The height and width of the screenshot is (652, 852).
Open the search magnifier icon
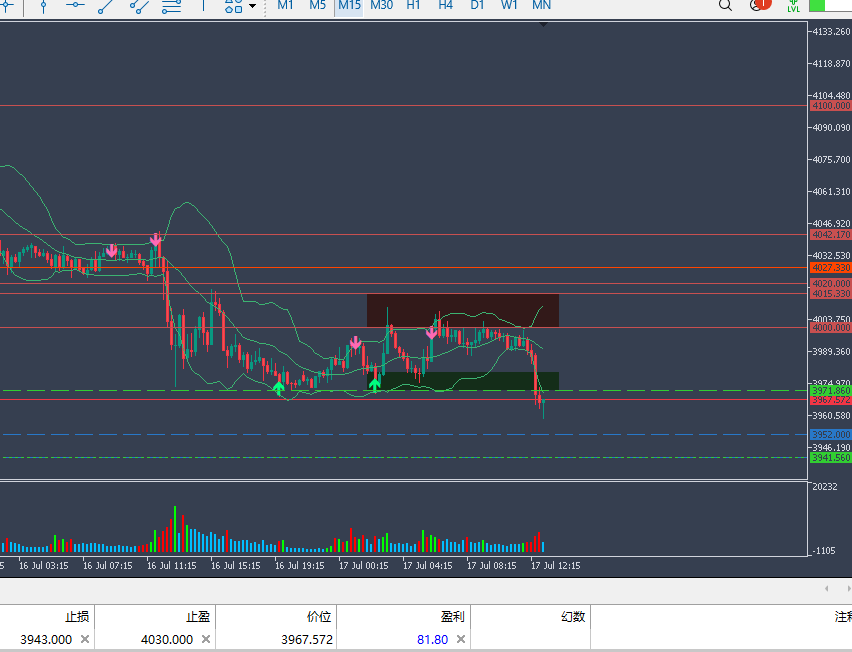[725, 5]
